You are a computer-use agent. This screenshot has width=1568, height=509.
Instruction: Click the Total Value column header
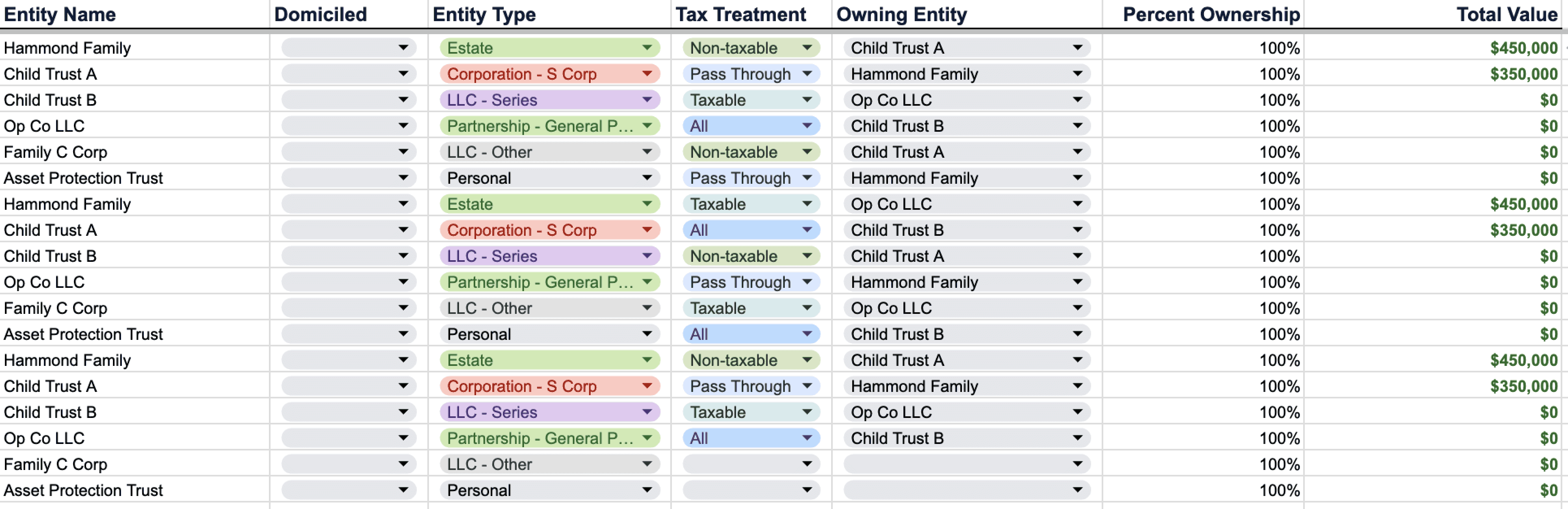click(x=1506, y=14)
